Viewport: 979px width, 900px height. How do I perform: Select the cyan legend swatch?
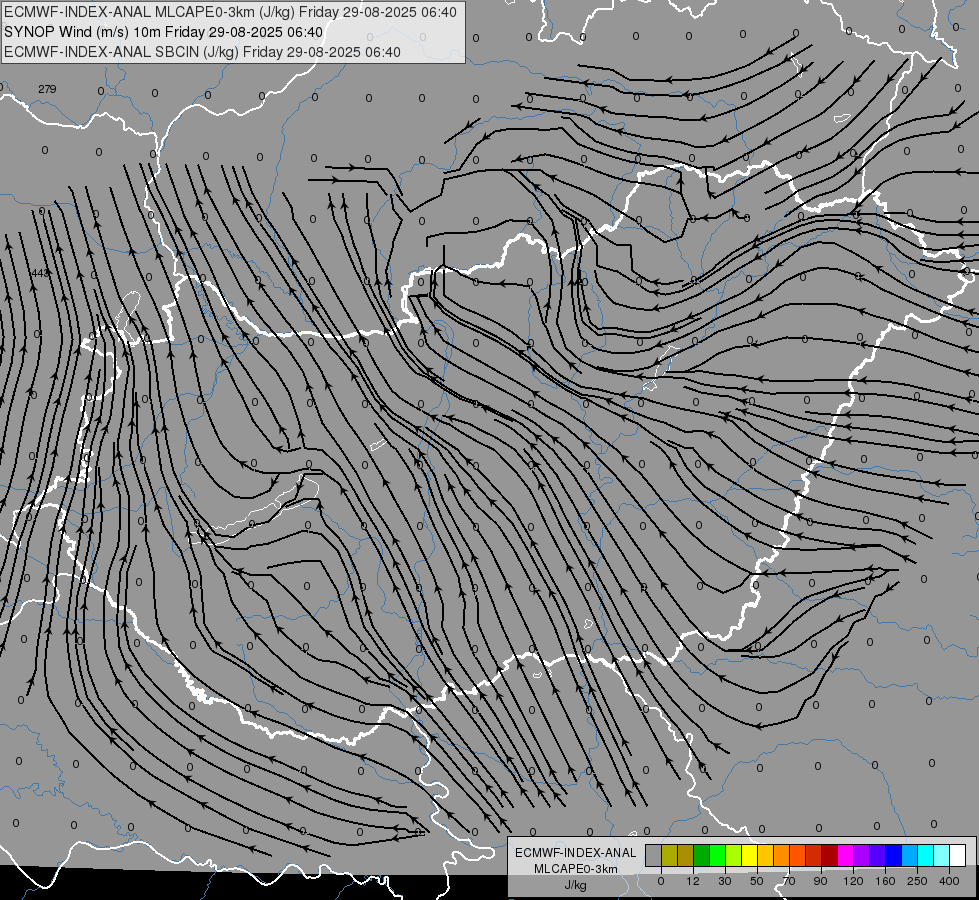925,855
